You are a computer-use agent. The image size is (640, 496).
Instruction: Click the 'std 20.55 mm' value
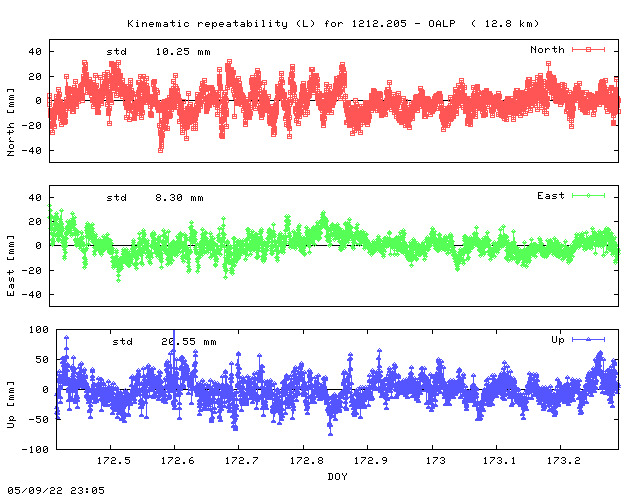pyautogui.click(x=164, y=342)
